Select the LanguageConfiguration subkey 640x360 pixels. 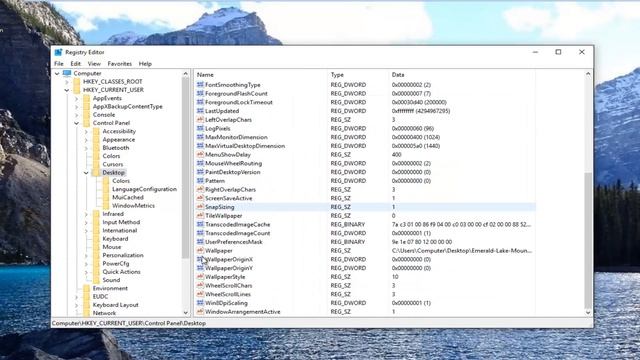pyautogui.click(x=144, y=189)
